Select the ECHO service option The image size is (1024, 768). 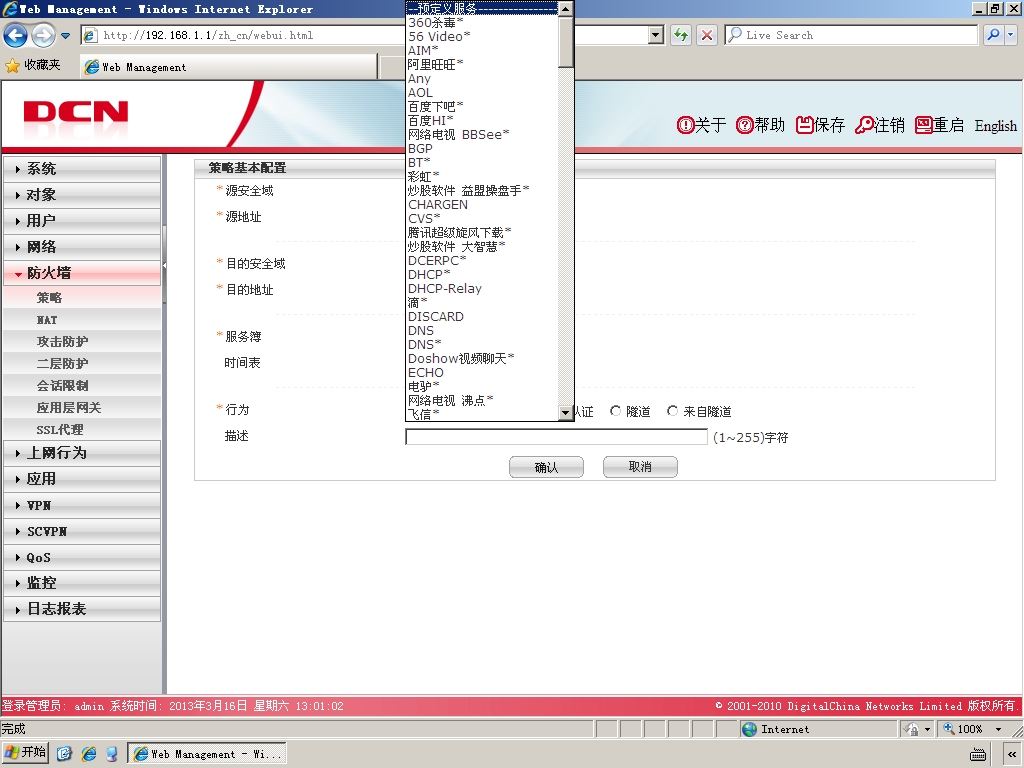482,373
